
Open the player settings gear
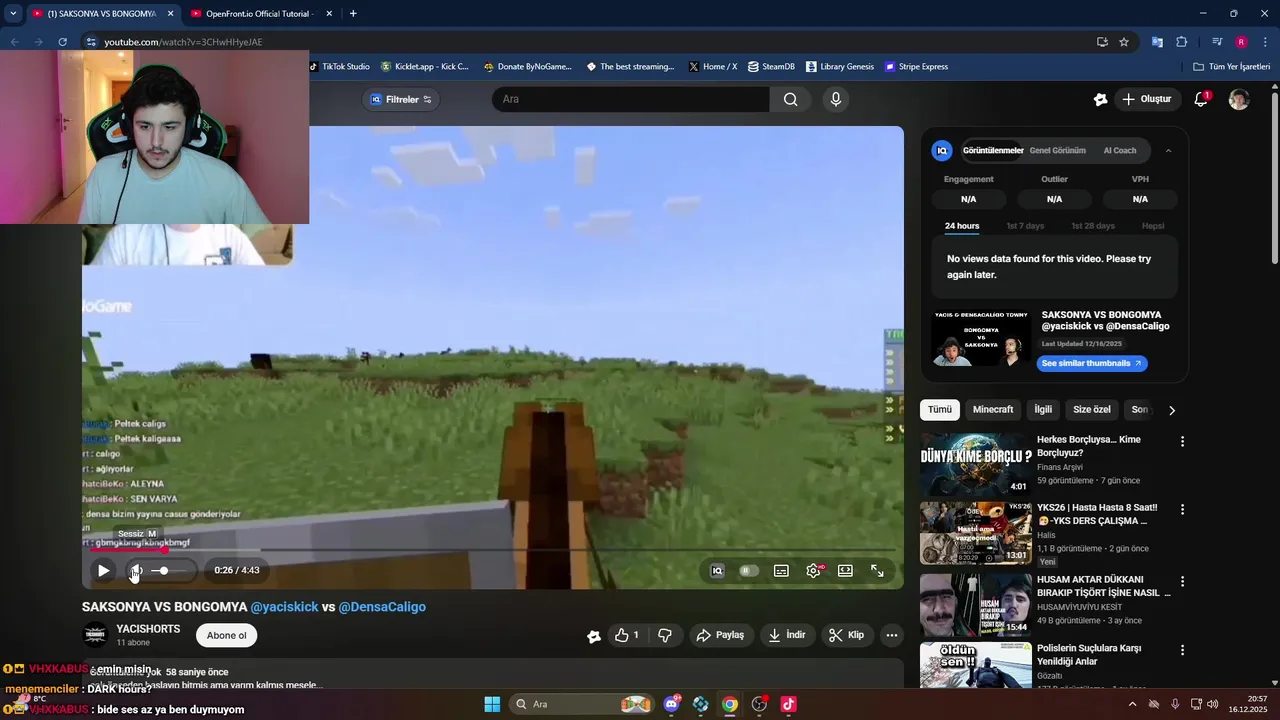click(x=813, y=570)
